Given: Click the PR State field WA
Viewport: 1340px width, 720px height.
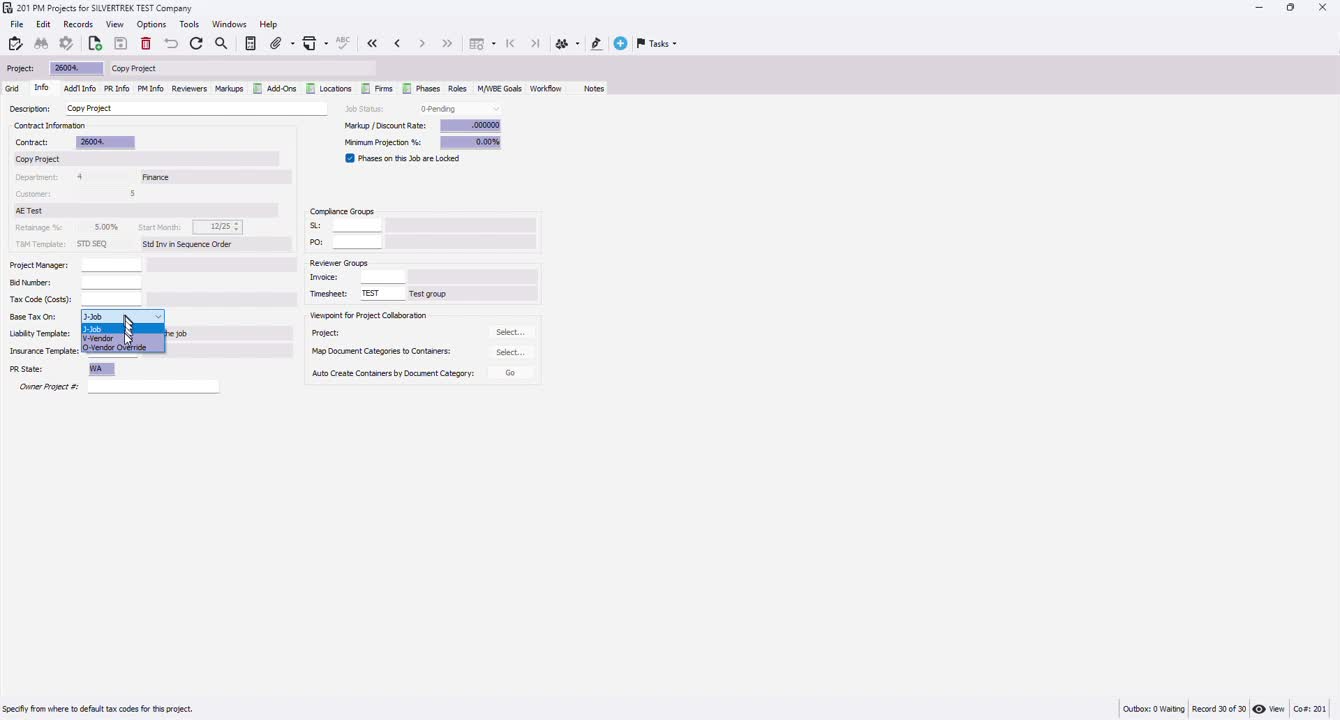Looking at the screenshot, I should tap(102, 369).
